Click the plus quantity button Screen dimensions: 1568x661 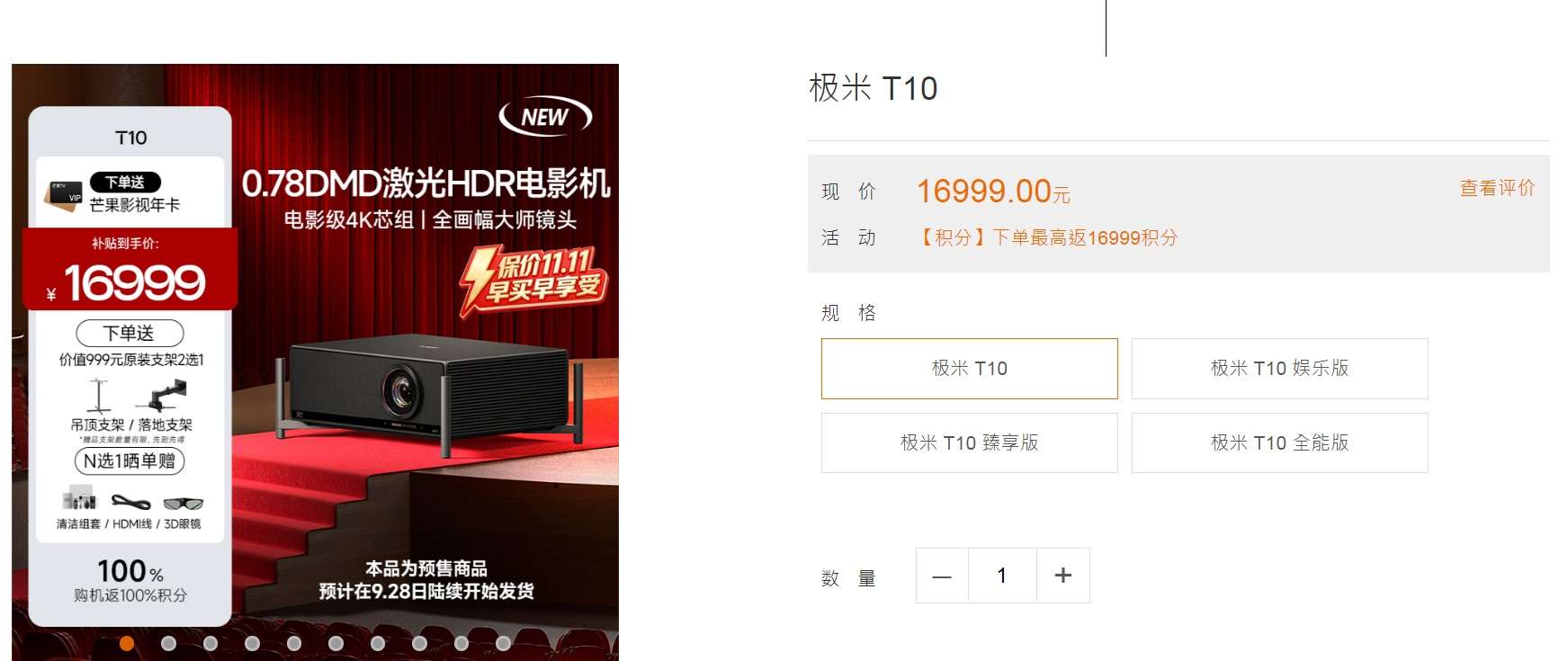(1063, 576)
